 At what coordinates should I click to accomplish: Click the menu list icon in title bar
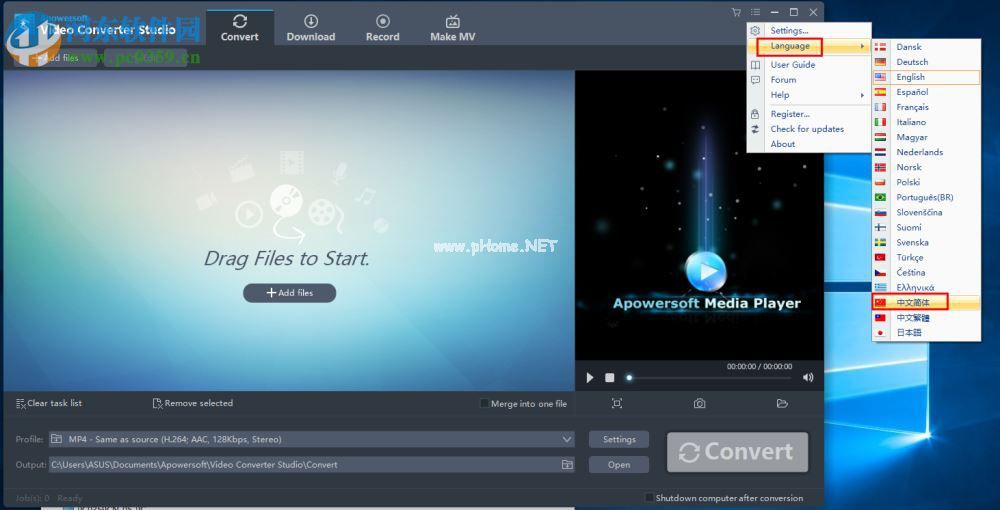(755, 12)
